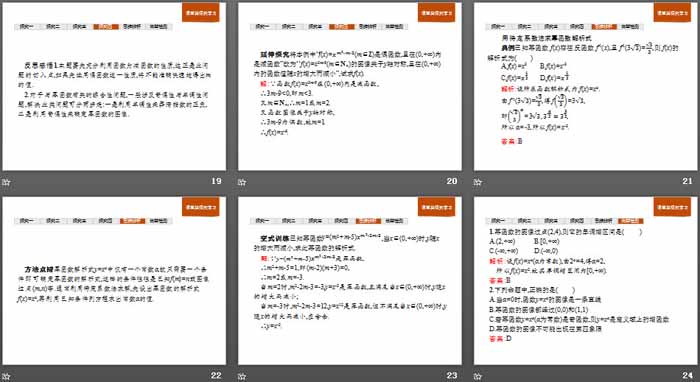Click the highlighted 探究四 tab on slide 19

click(106, 26)
